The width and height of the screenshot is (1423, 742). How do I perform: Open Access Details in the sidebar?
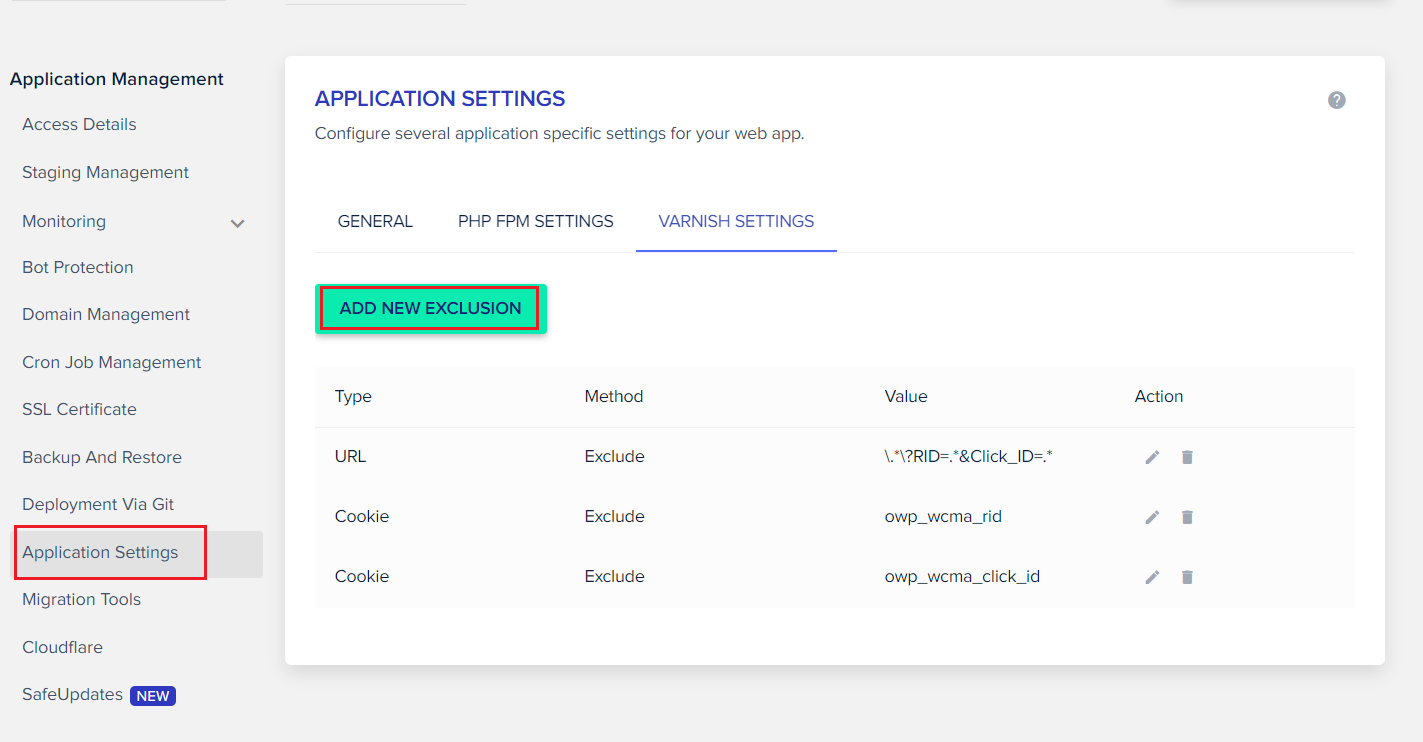79,124
